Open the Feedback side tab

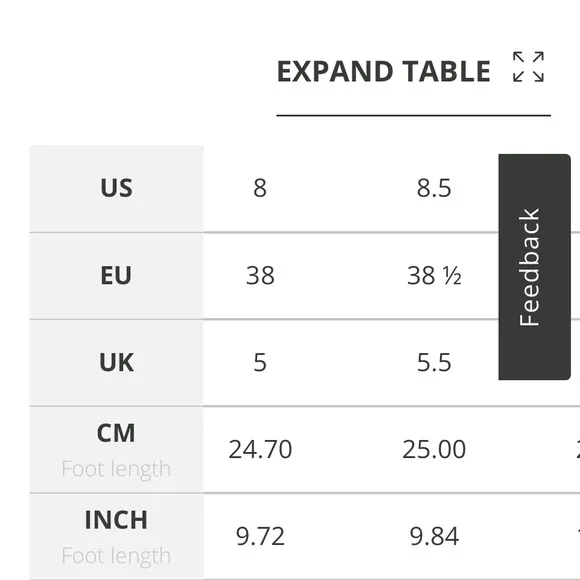point(535,267)
